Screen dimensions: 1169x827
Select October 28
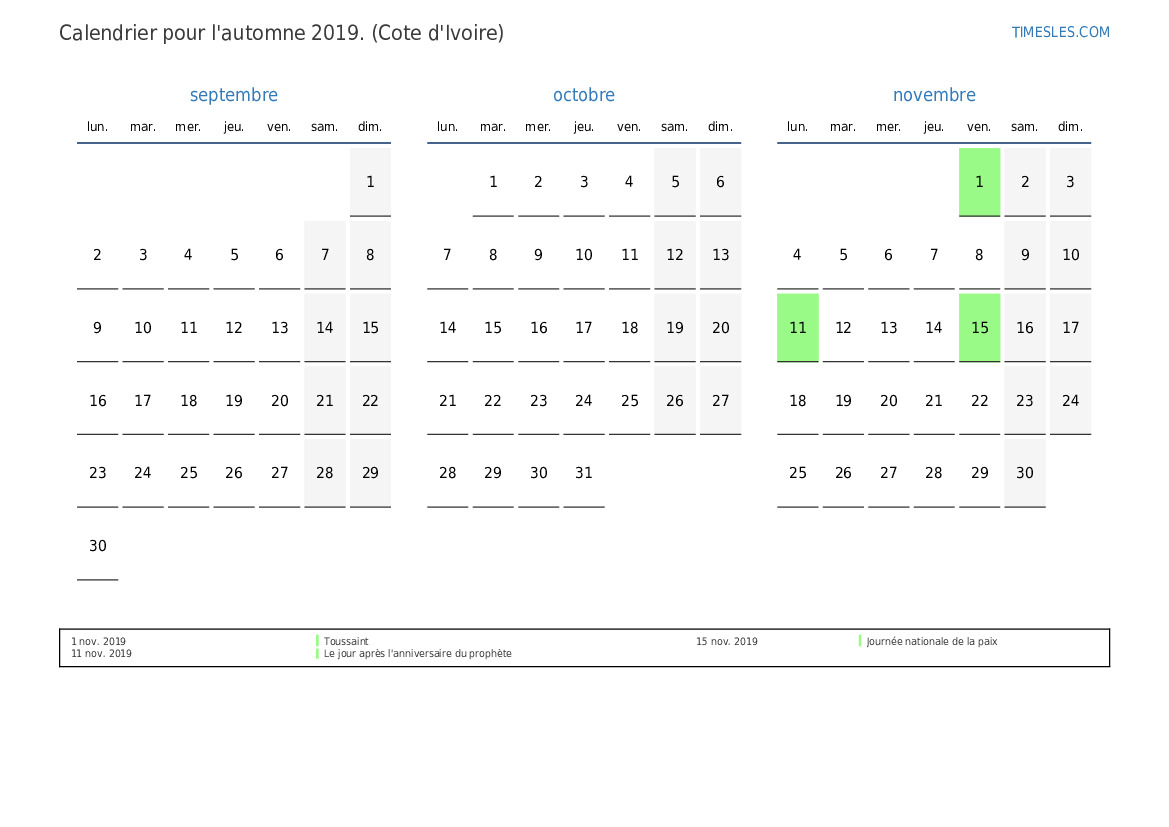pyautogui.click(x=447, y=473)
